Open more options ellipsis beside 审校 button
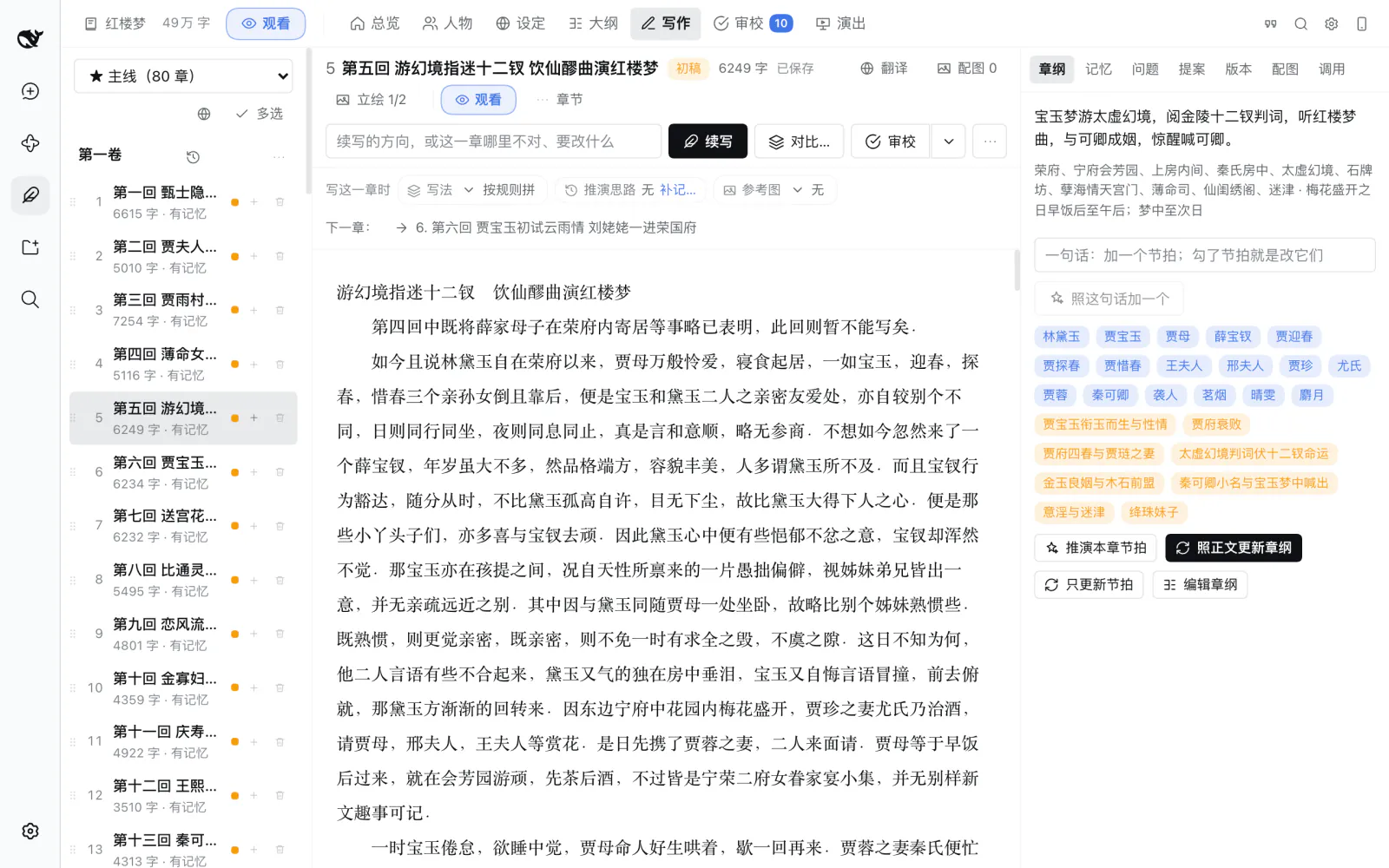Screen dimensions: 1389x868 [990, 141]
